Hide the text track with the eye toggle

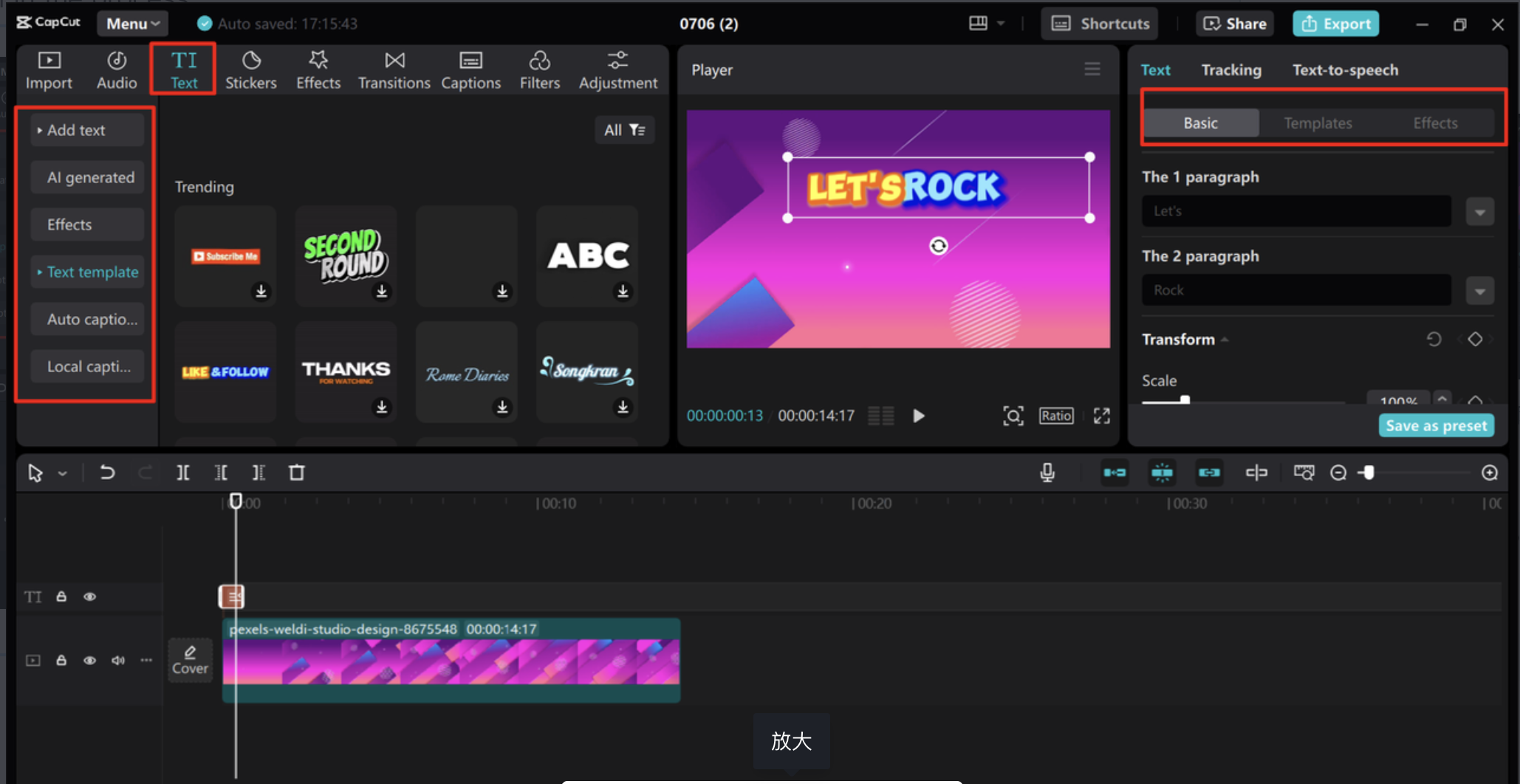90,596
